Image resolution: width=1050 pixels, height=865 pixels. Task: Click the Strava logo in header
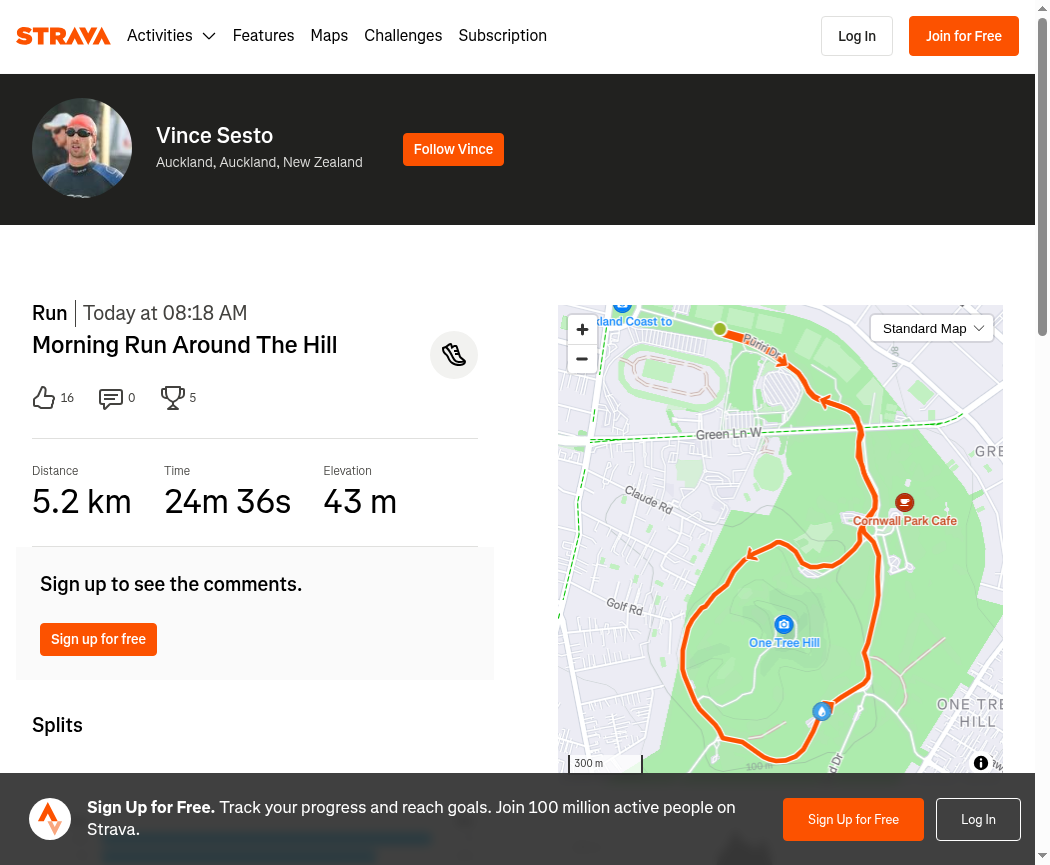pos(63,35)
